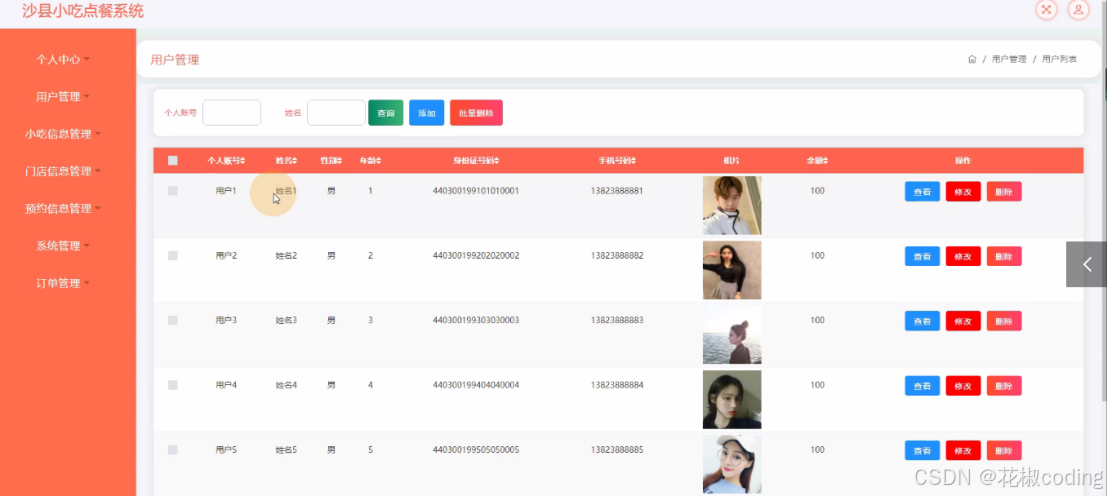Image resolution: width=1107 pixels, height=497 pixels.
Task: Select phone number 13823888885
Action: click(617, 450)
